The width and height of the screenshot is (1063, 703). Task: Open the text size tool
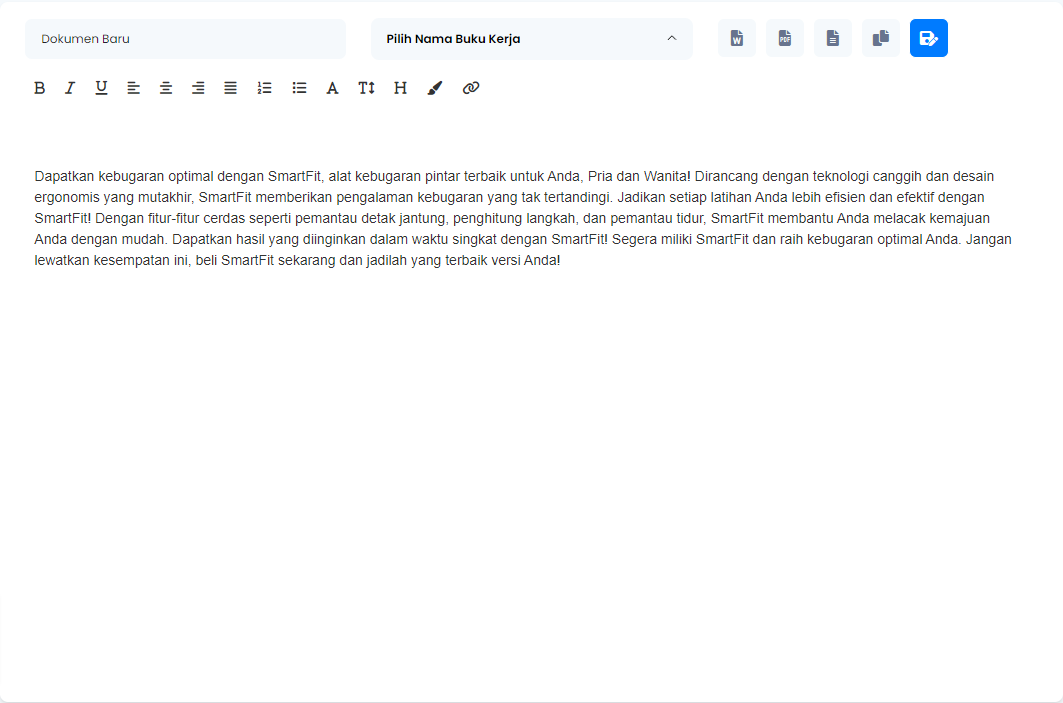click(367, 88)
